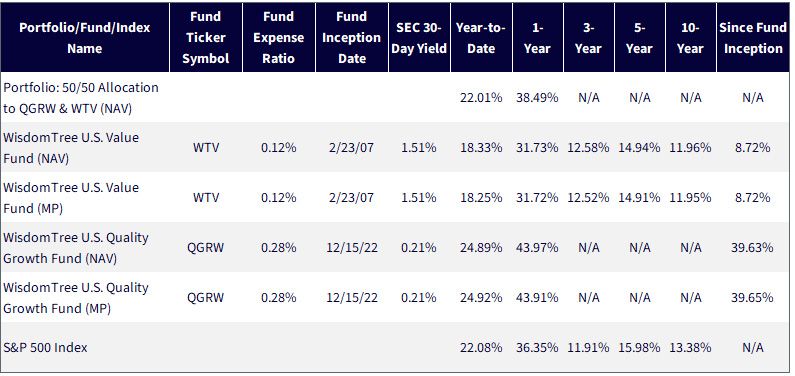Click the WisdomTree U.S. Value Fund (NAV) name

tap(71, 147)
